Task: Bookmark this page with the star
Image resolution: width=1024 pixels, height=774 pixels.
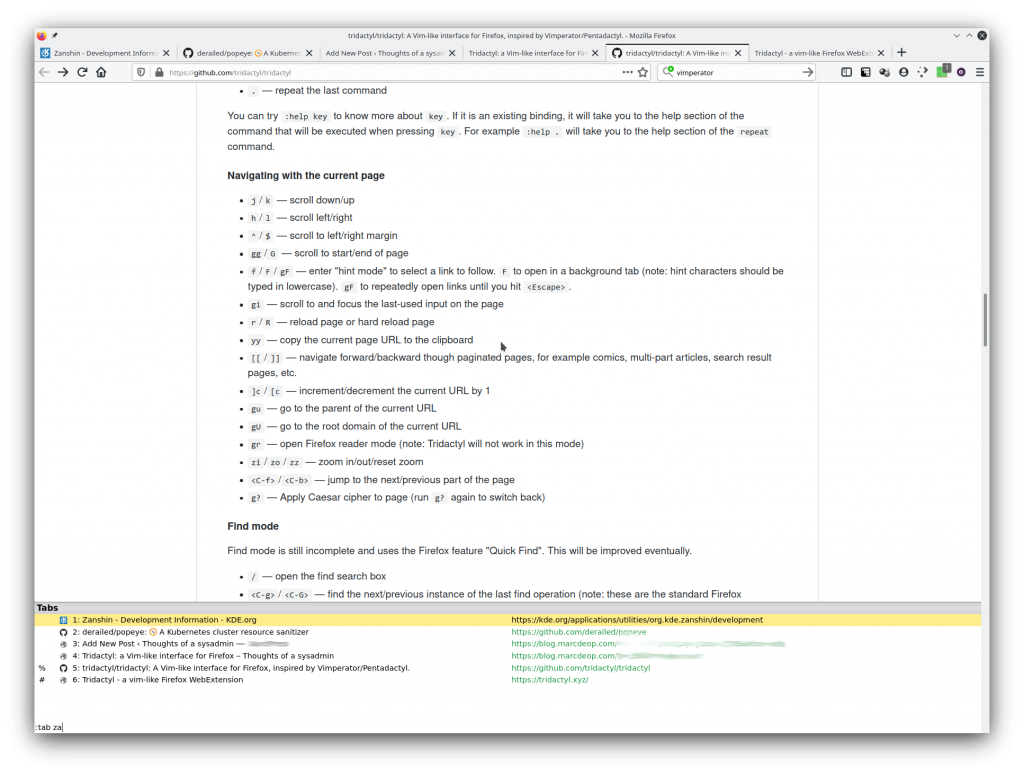Action: [x=643, y=73]
